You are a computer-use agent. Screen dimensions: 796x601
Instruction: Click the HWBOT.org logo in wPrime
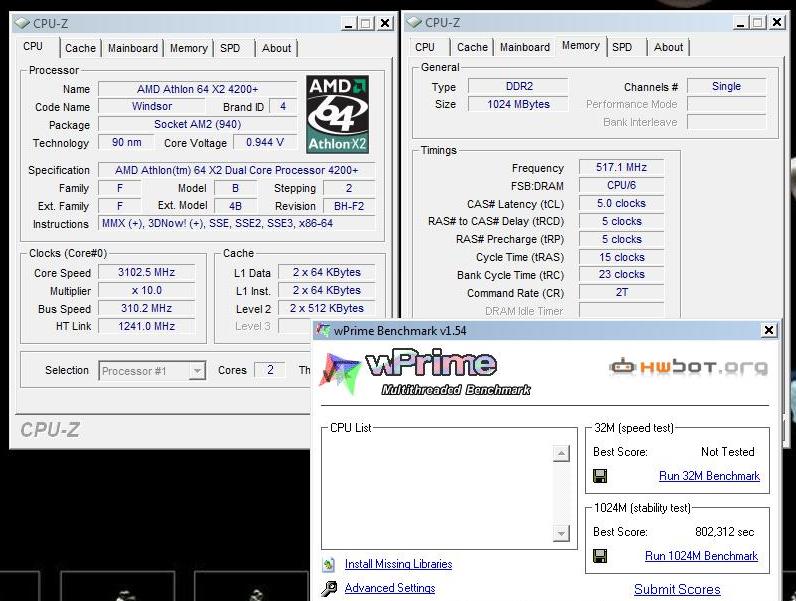tap(688, 366)
